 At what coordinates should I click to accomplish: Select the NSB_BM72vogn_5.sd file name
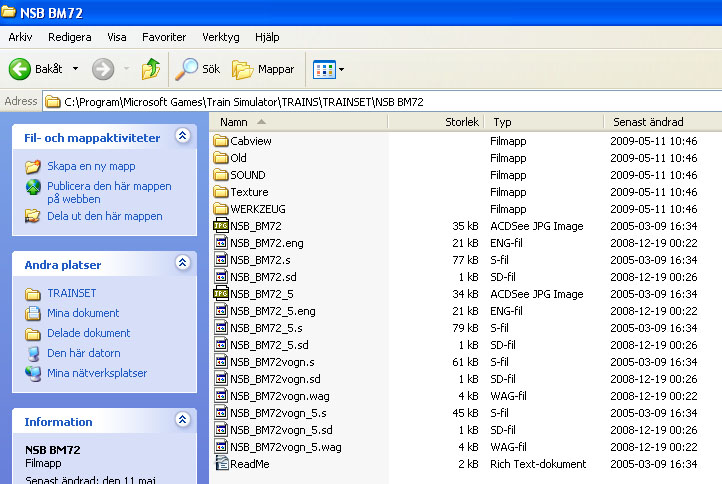(281, 430)
